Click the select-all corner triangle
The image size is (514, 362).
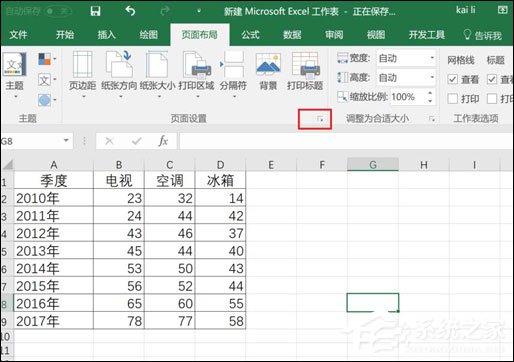(x=7, y=165)
